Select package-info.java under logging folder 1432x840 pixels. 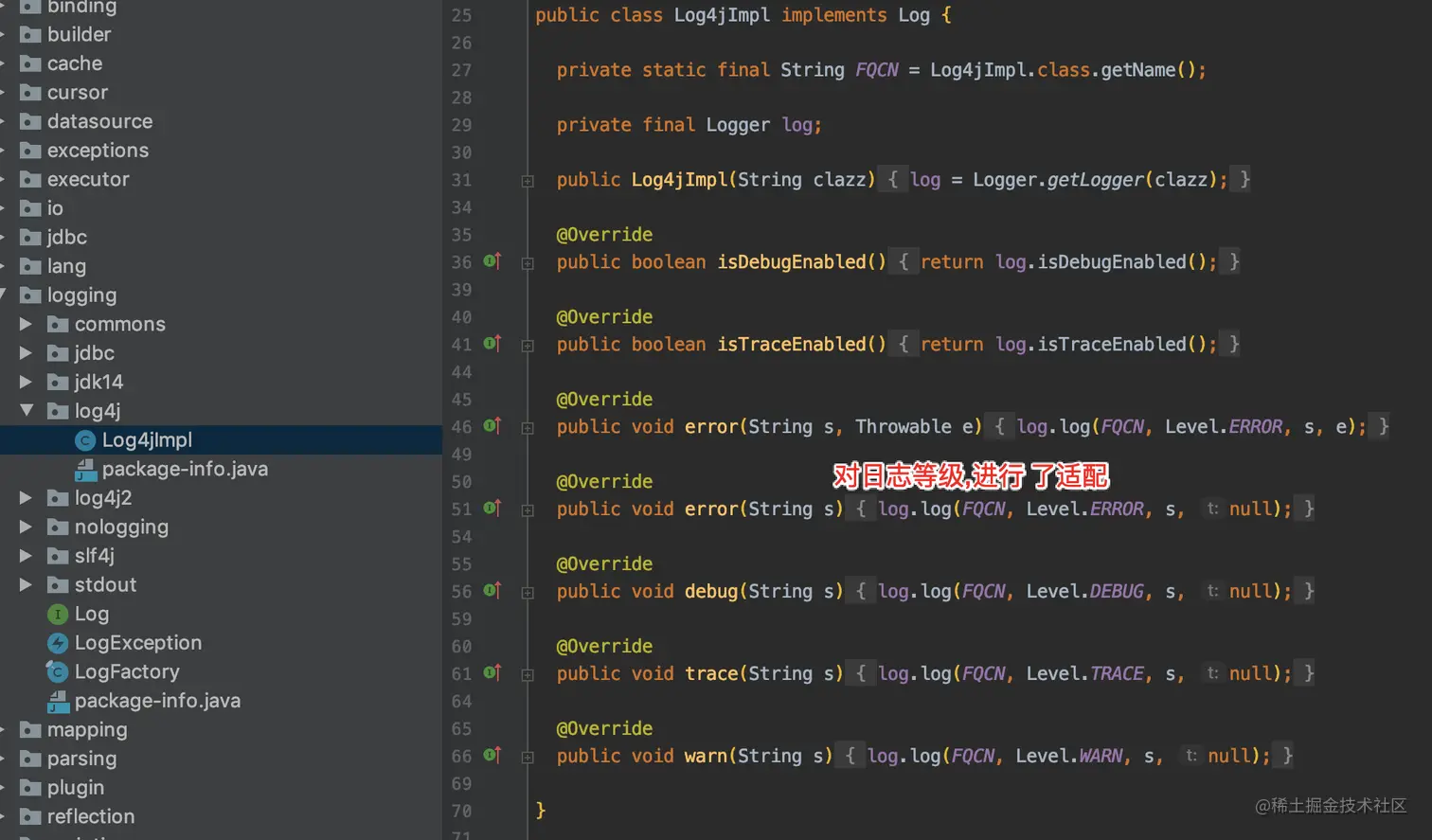[157, 701]
